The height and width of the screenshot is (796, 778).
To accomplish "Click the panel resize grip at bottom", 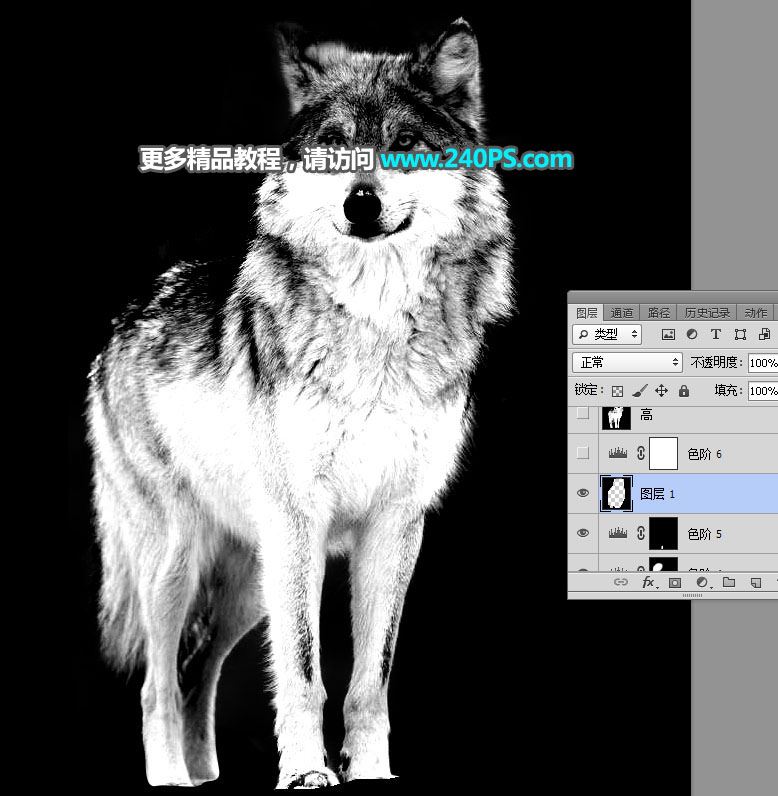I will (692, 595).
